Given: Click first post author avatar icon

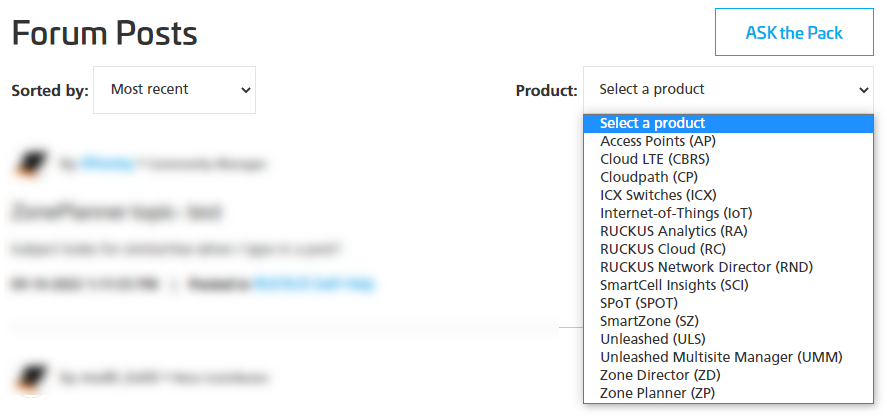Looking at the screenshot, I should tap(29, 165).
